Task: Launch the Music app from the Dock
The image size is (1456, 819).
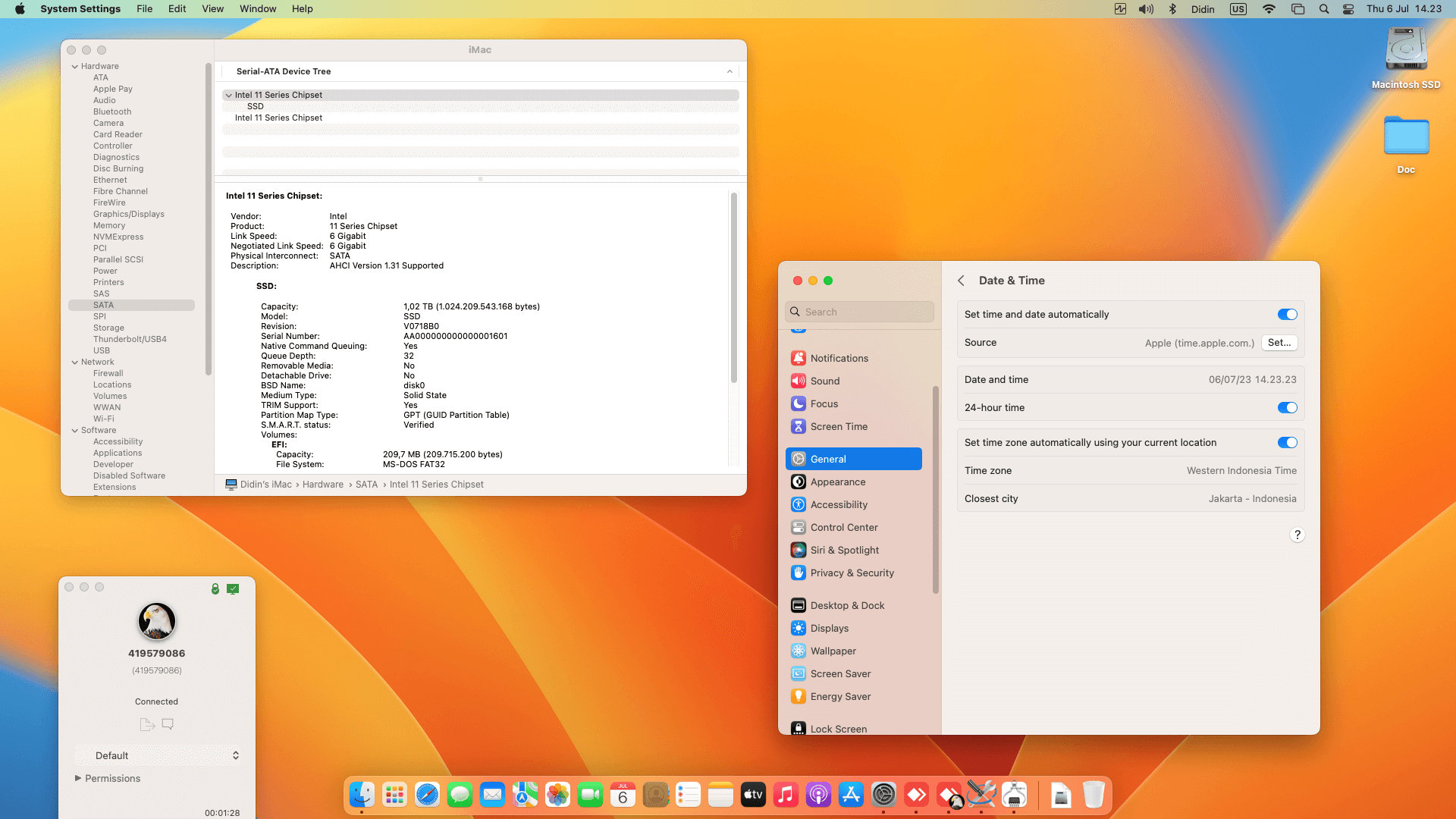Action: point(786,795)
